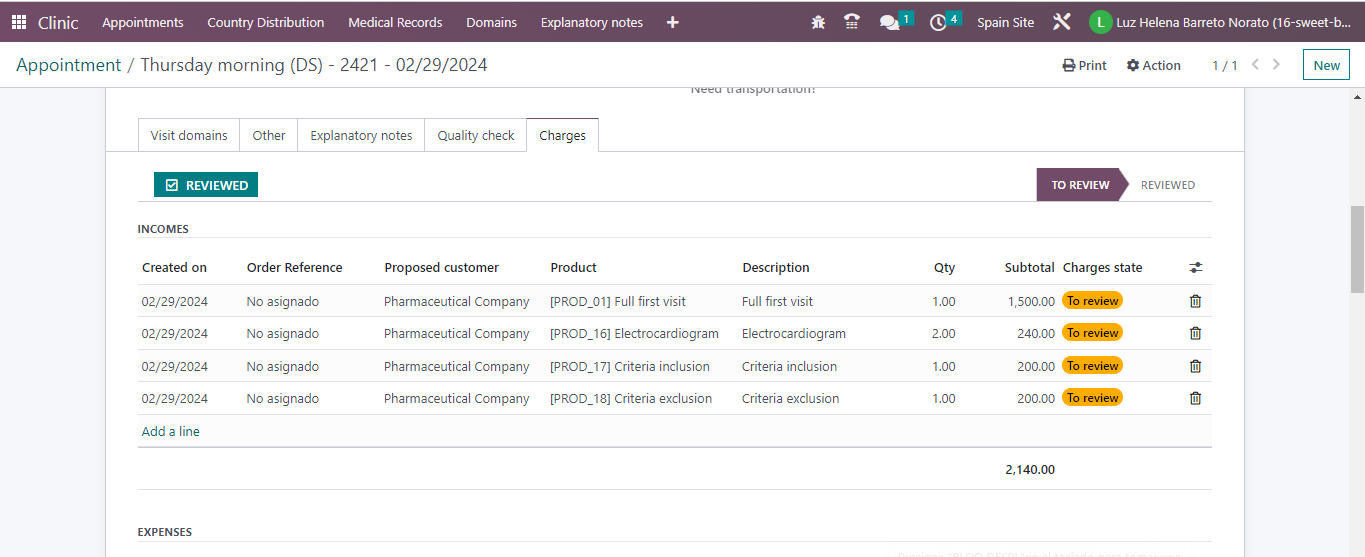The height and width of the screenshot is (557, 1365).
Task: Open Explanatory notes in top navbar
Action: point(592,22)
